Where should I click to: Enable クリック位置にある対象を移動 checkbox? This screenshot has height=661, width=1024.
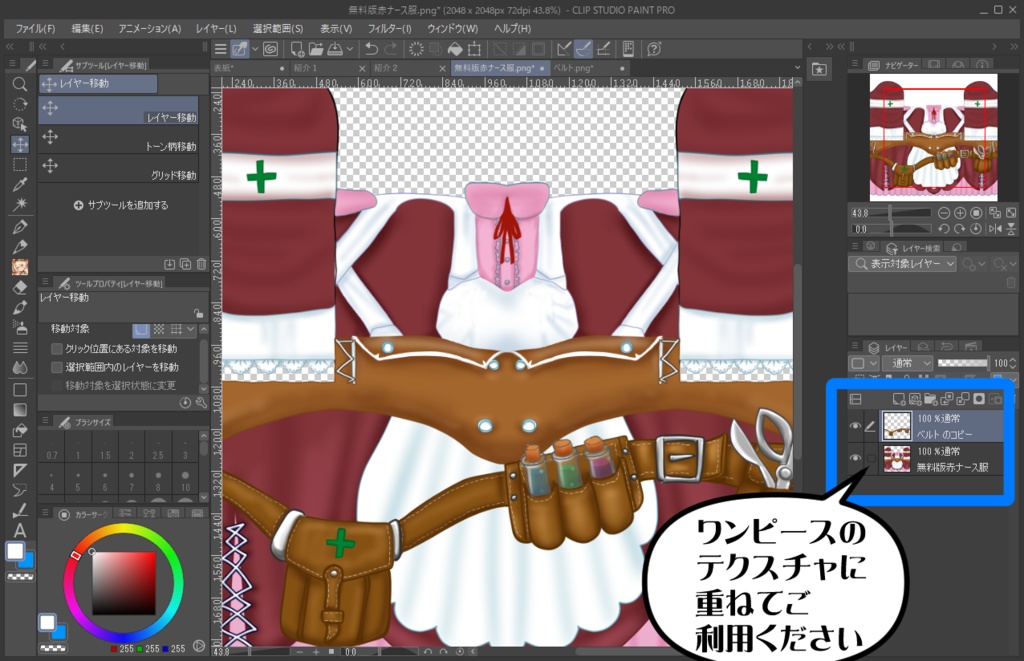pos(55,348)
